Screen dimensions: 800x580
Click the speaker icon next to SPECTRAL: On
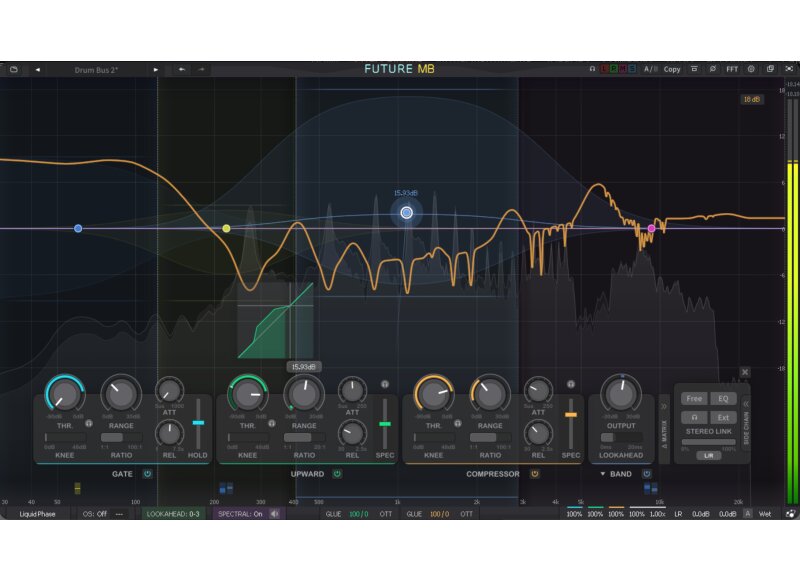[x=274, y=514]
